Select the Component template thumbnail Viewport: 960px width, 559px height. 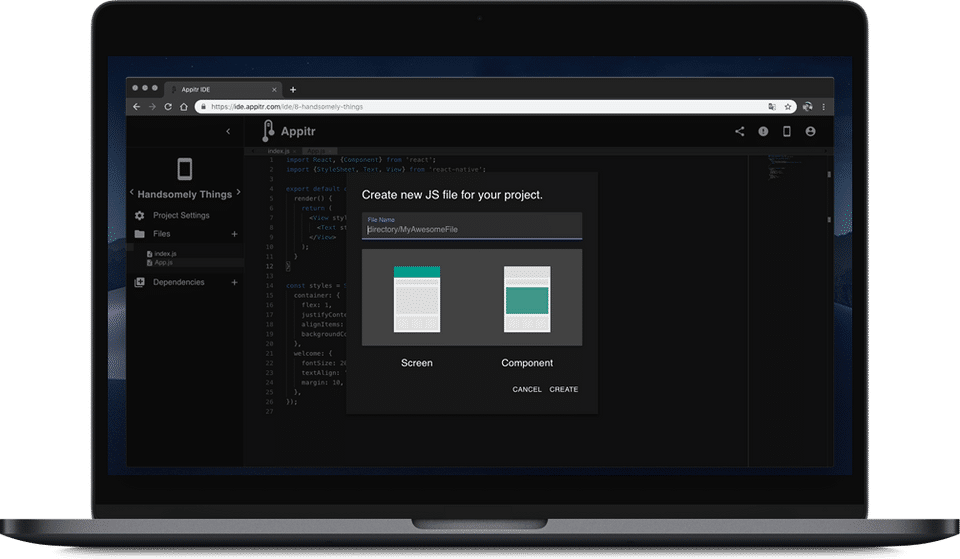point(527,299)
